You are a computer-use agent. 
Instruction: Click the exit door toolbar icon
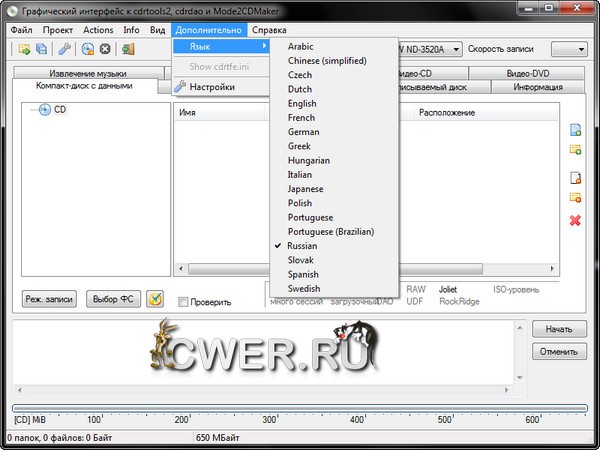point(128,49)
